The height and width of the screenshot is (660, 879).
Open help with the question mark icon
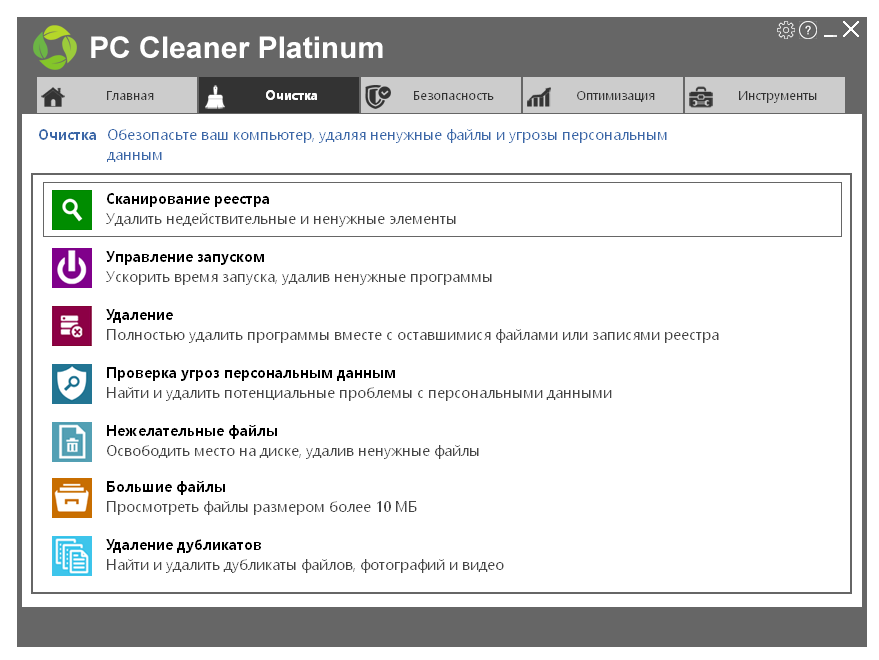[x=808, y=30]
